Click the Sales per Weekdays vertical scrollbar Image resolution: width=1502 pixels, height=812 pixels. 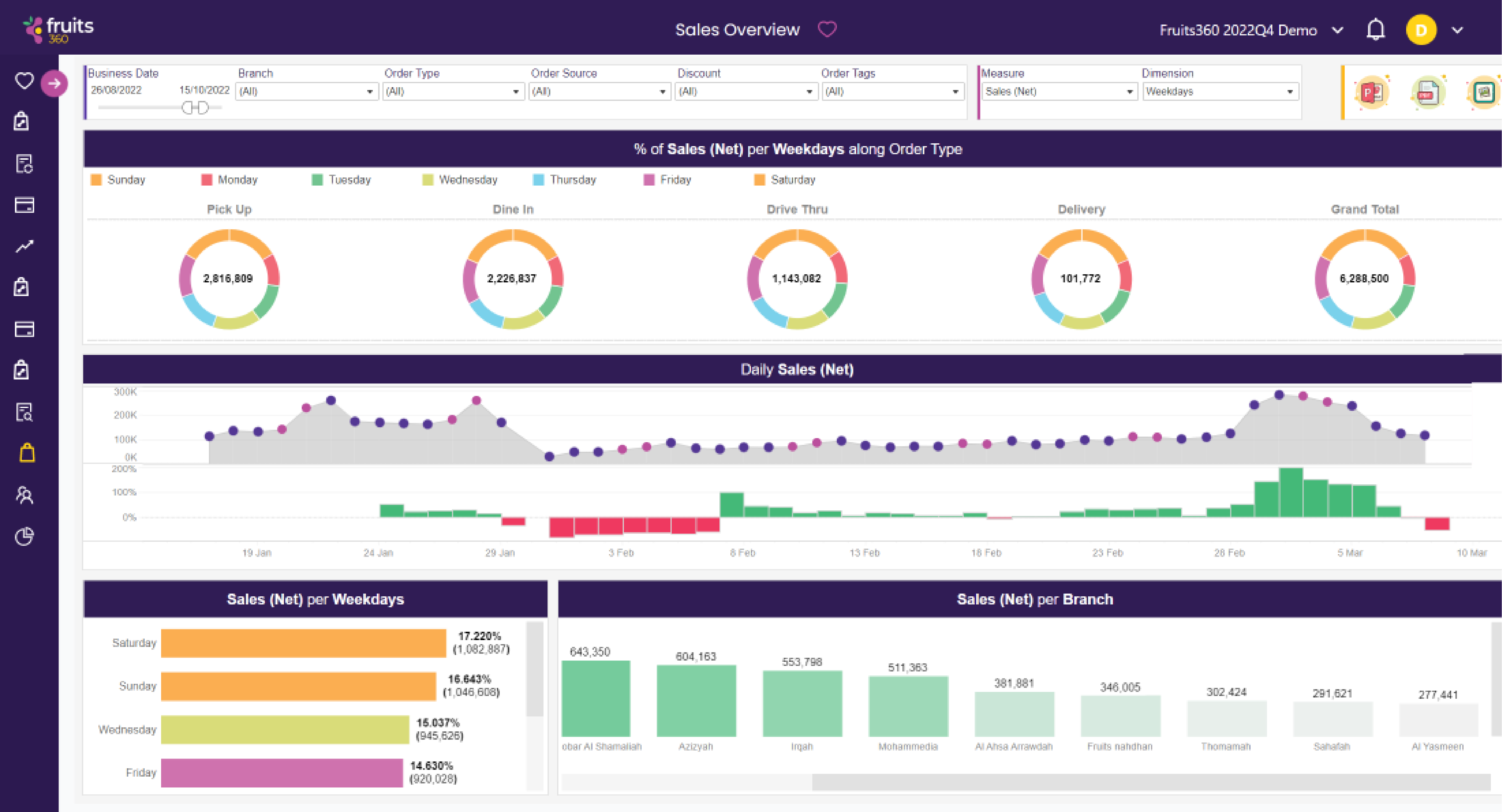pos(535,669)
